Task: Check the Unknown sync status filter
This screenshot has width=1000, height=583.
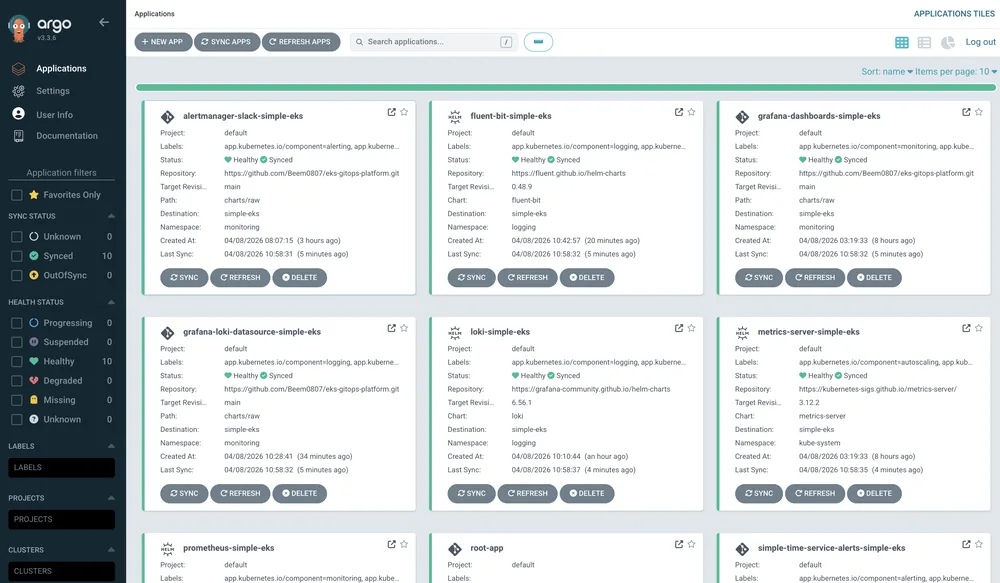Action: pyautogui.click(x=17, y=237)
